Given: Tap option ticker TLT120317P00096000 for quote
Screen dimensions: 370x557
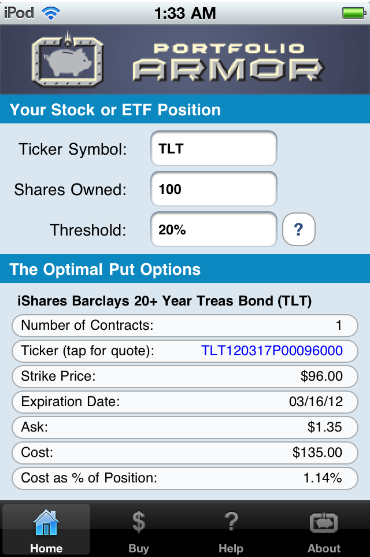Looking at the screenshot, I should 272,351.
